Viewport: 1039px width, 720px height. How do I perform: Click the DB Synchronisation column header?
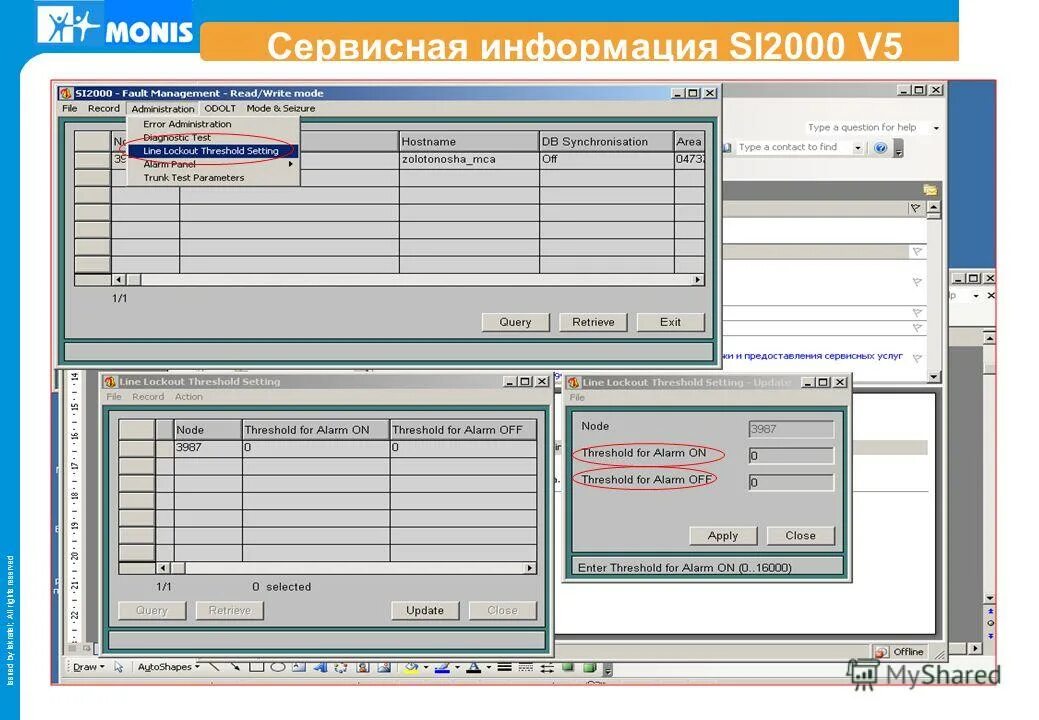point(607,141)
